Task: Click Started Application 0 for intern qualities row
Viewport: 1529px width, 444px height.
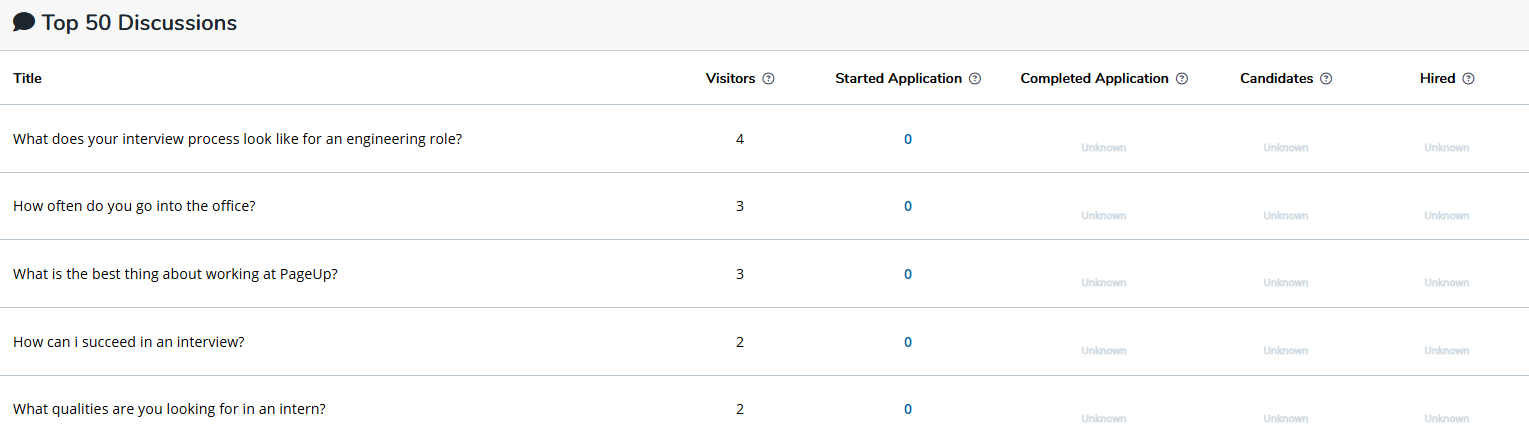Action: [x=908, y=409]
